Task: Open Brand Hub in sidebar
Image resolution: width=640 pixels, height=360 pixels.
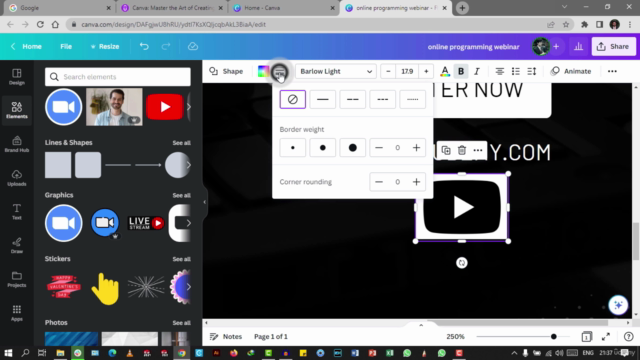Action: pos(17,144)
